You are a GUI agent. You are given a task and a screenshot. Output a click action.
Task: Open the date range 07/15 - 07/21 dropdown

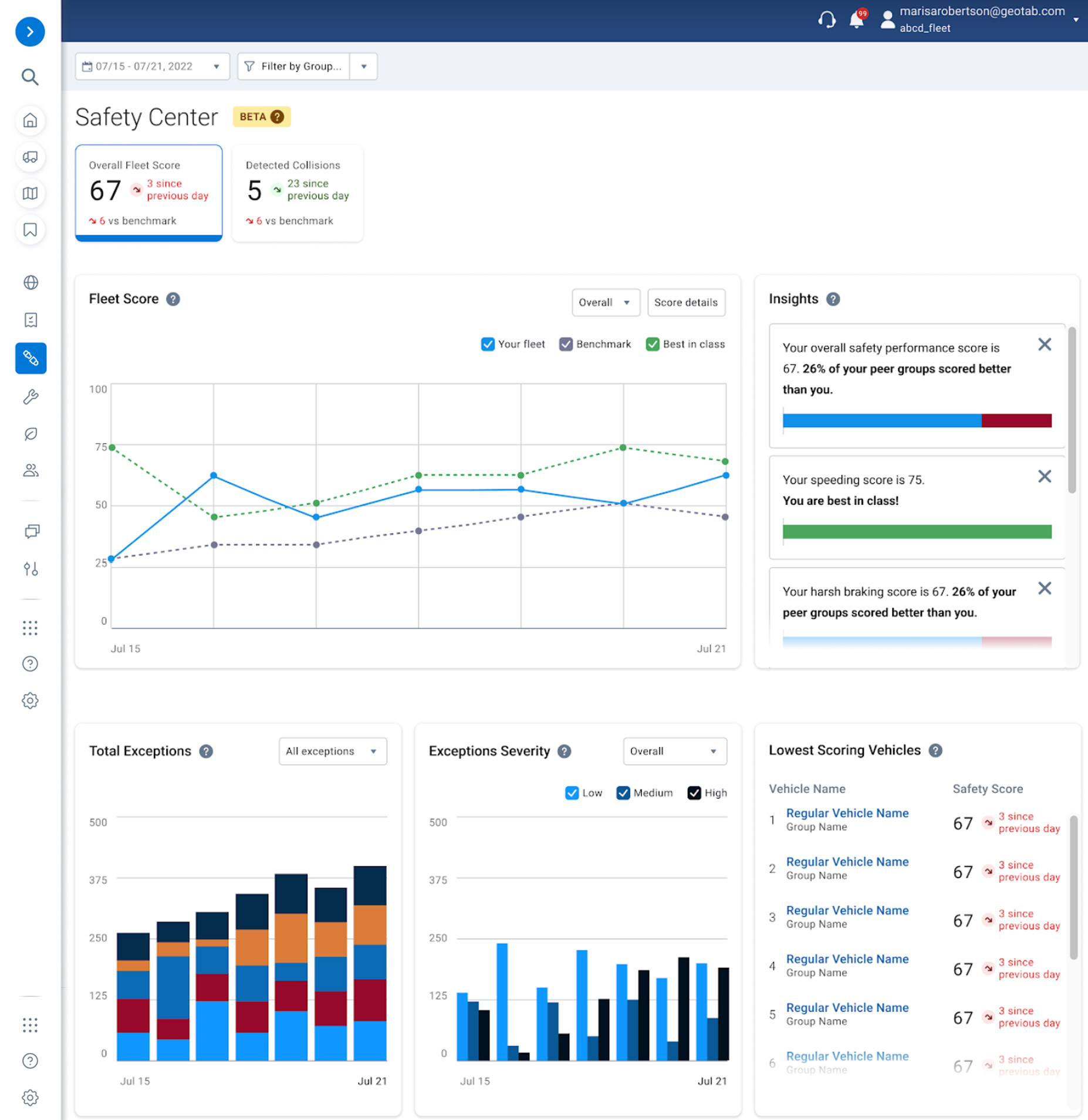152,66
